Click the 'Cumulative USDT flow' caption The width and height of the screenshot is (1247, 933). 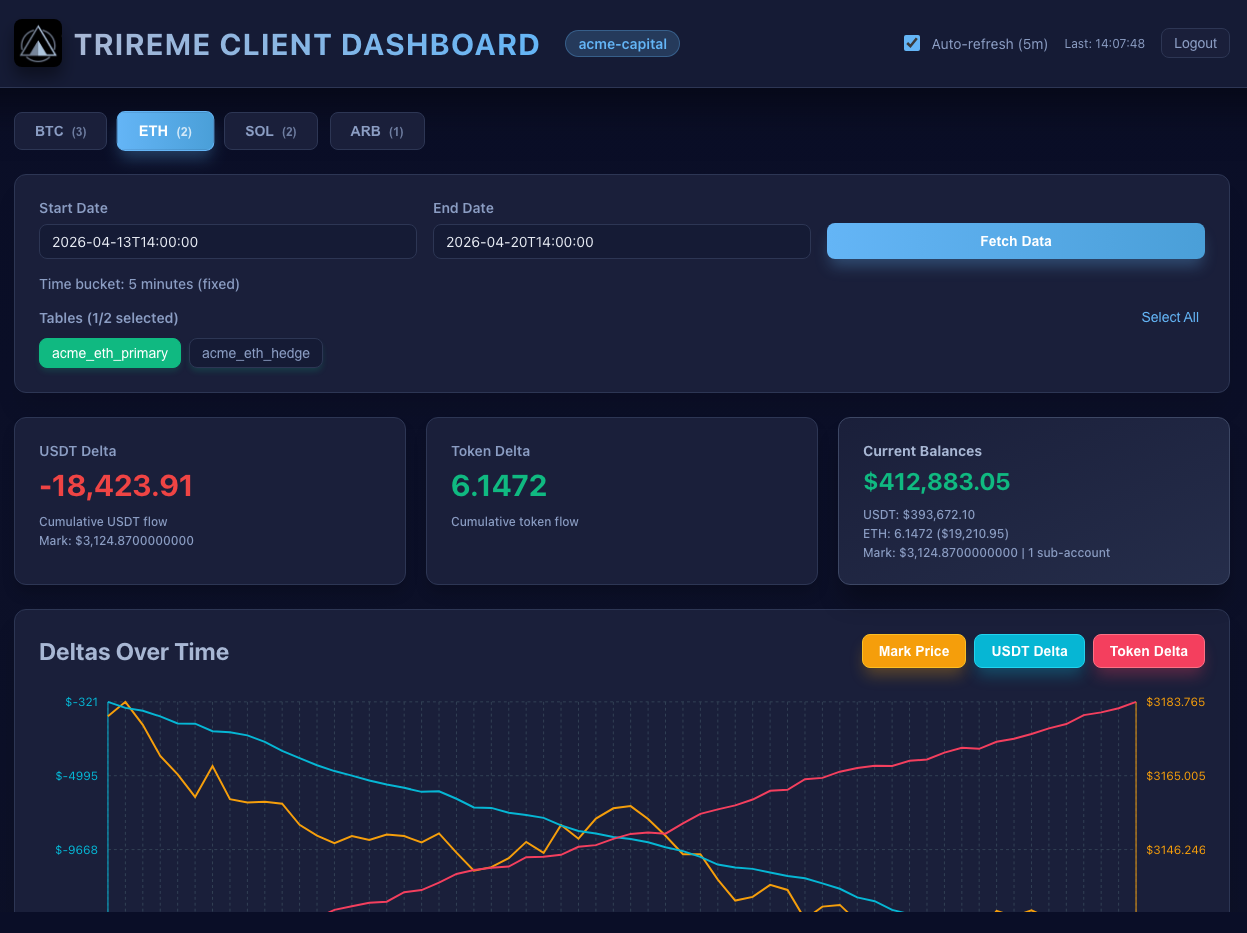tap(103, 522)
